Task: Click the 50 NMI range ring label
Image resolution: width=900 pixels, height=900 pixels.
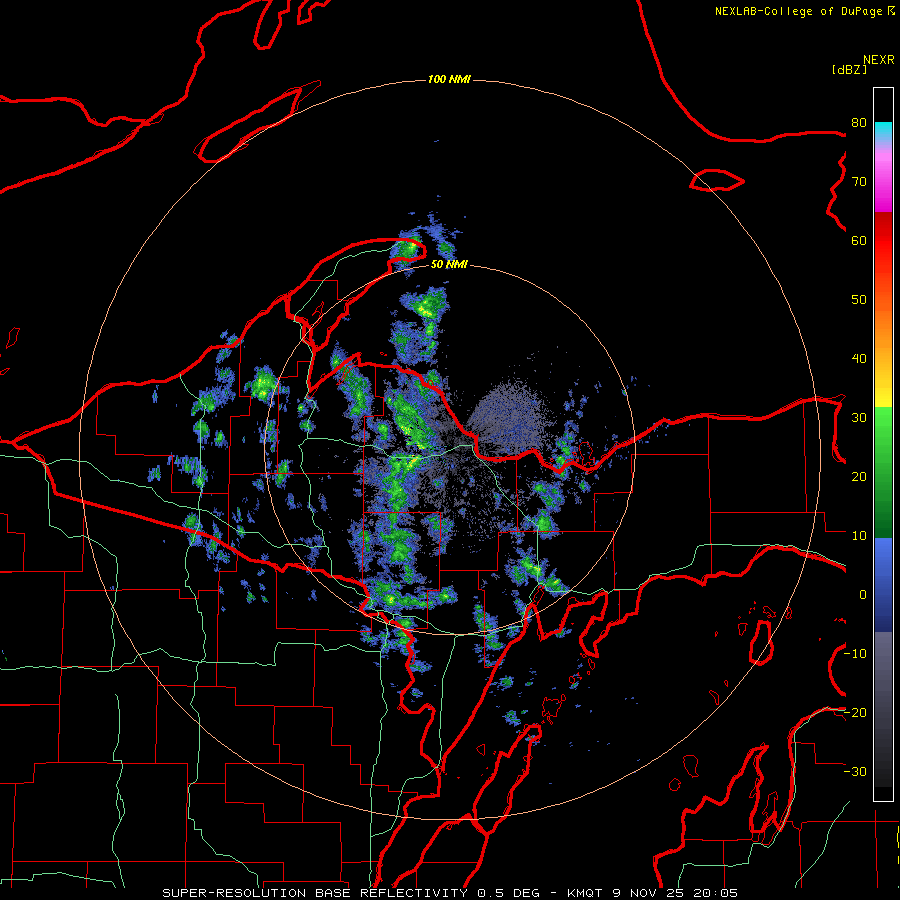Action: [449, 265]
